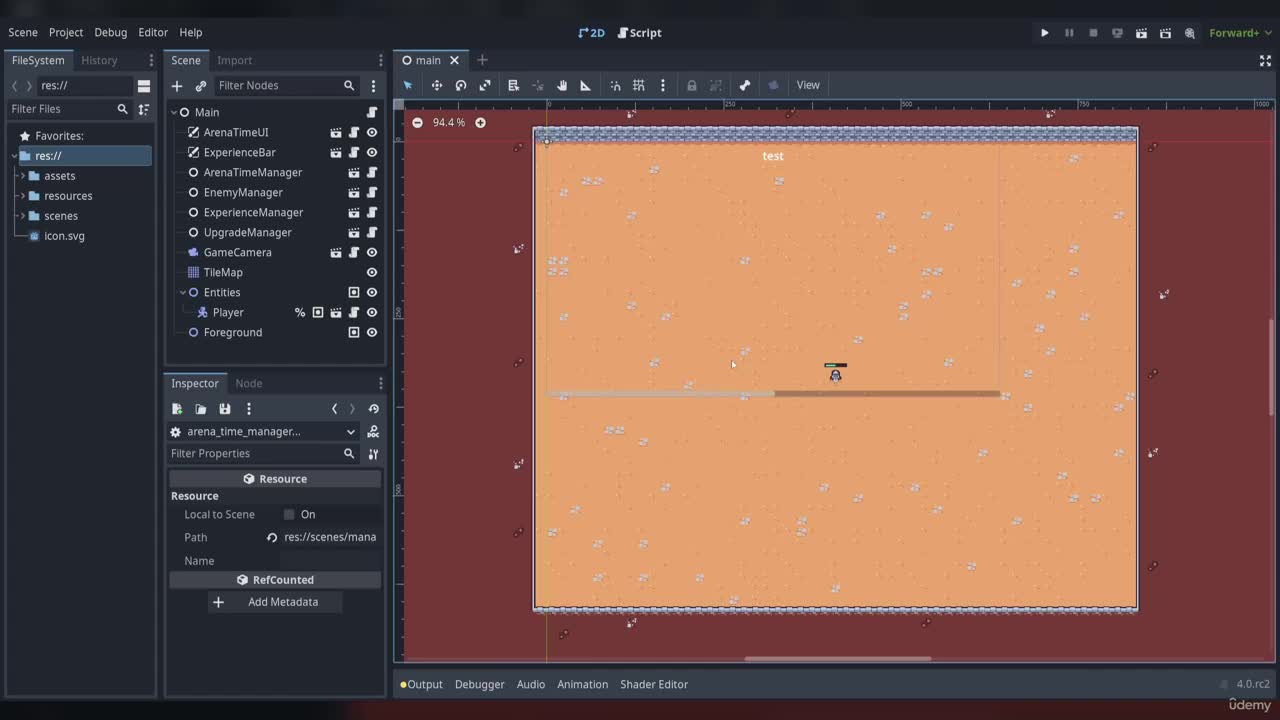Screen dimensions: 1280x720
Task: Create new resource in Inspector
Action: [x=177, y=409]
